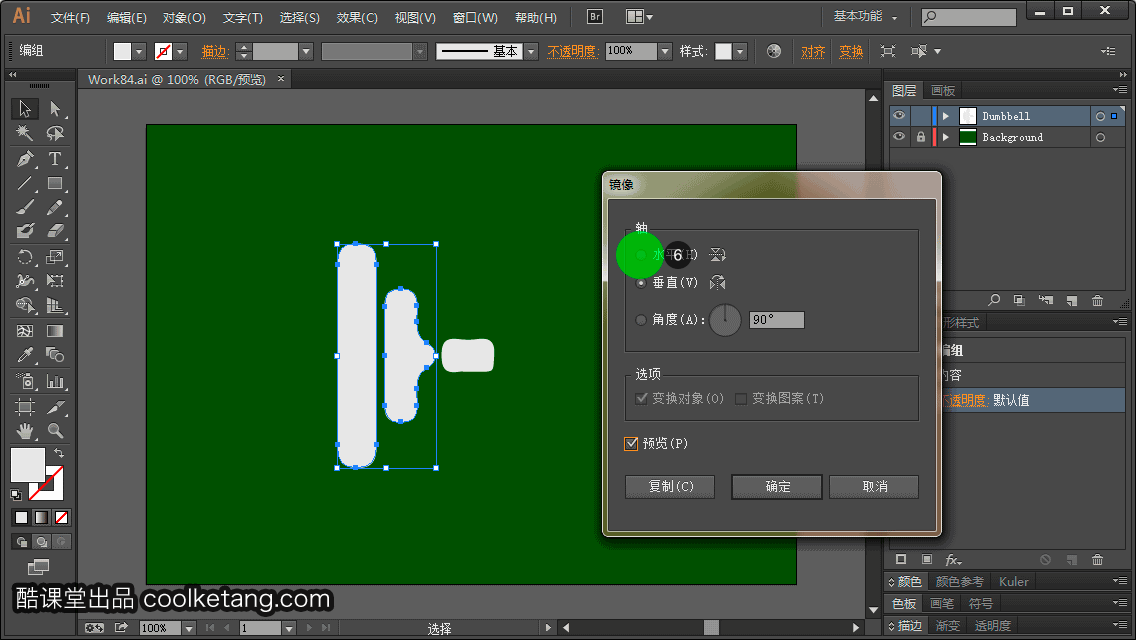Open 基本功能 workspace switcher

(865, 17)
